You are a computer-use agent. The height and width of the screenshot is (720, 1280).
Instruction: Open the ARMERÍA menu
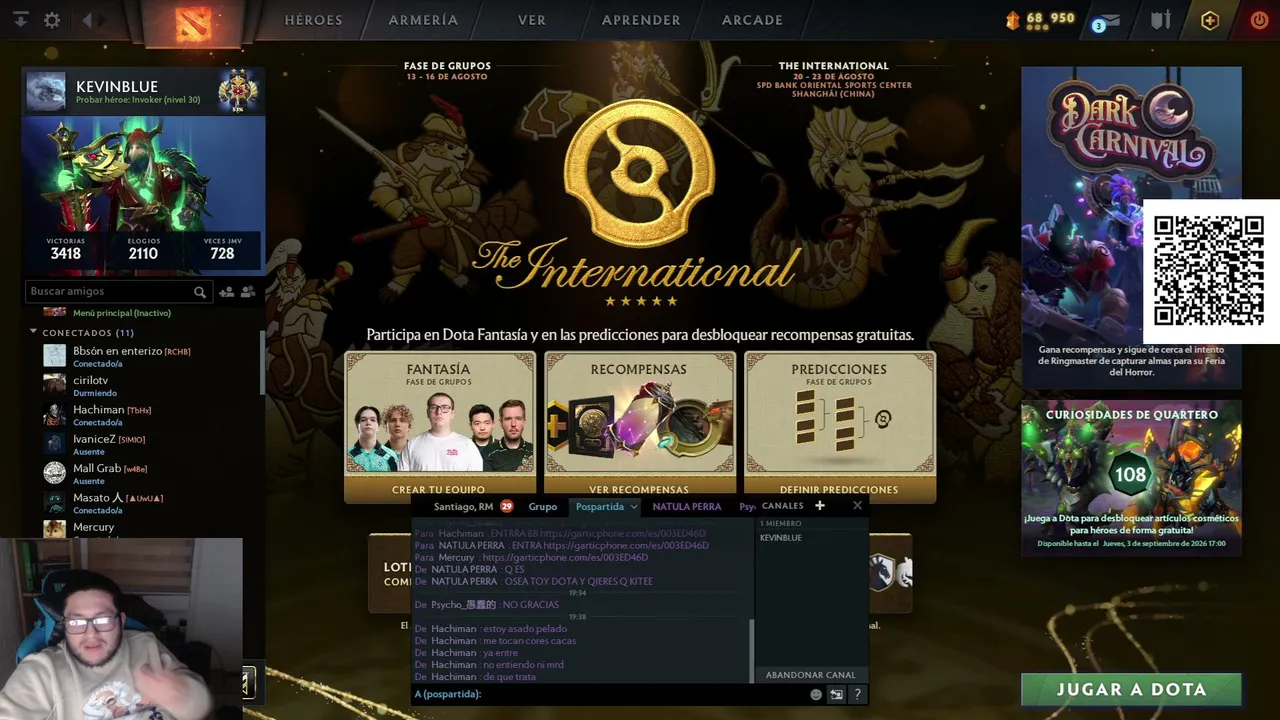[x=424, y=20]
